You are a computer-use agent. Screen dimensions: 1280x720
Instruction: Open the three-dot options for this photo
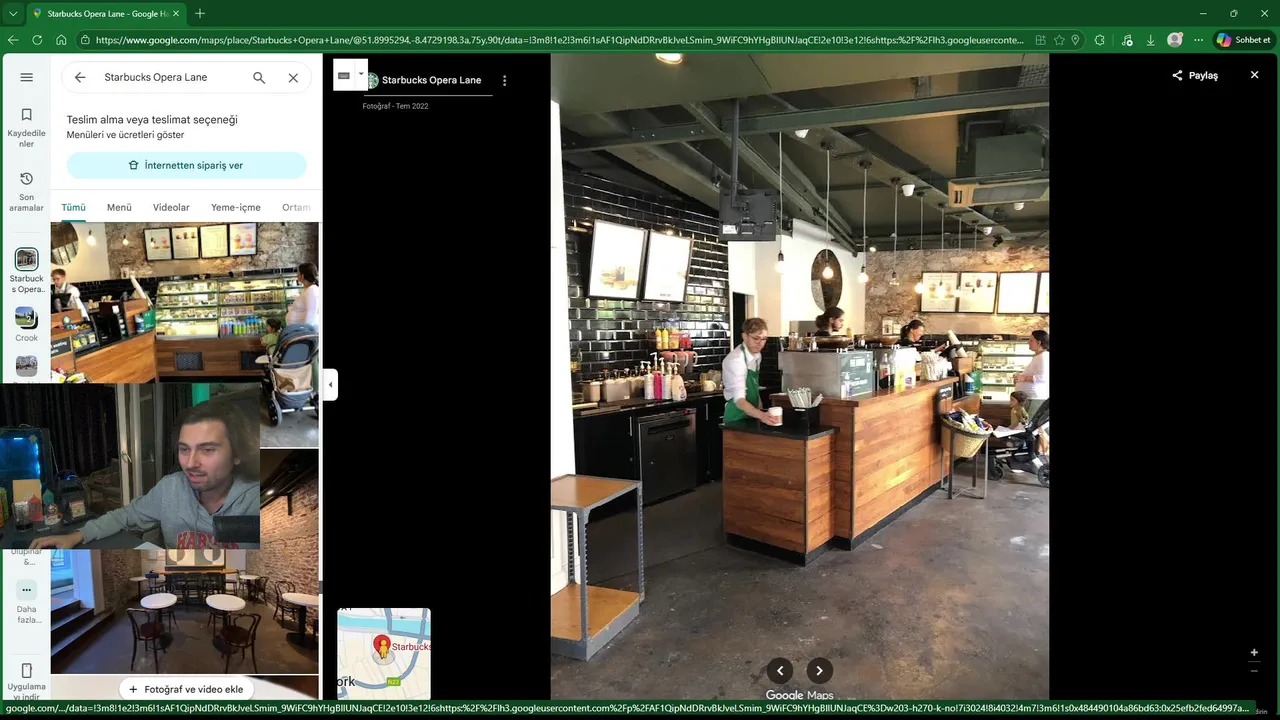click(x=504, y=80)
